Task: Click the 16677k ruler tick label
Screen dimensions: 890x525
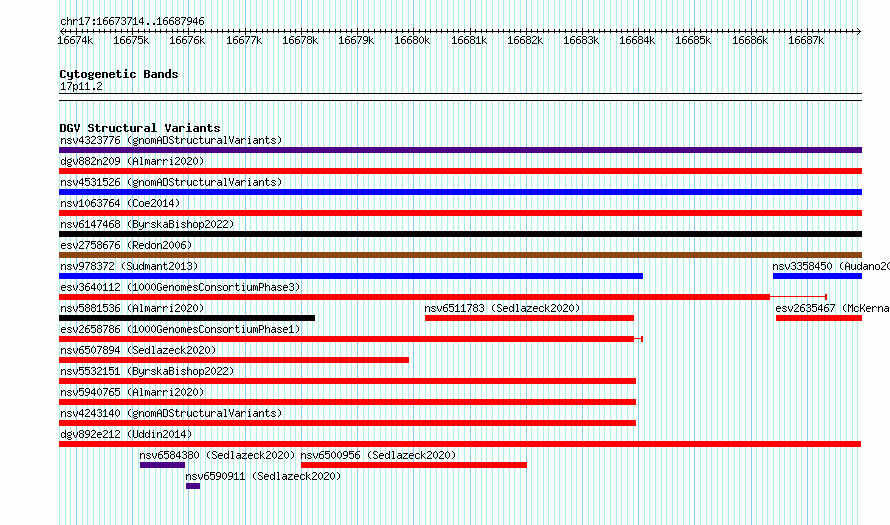Action: tap(244, 40)
